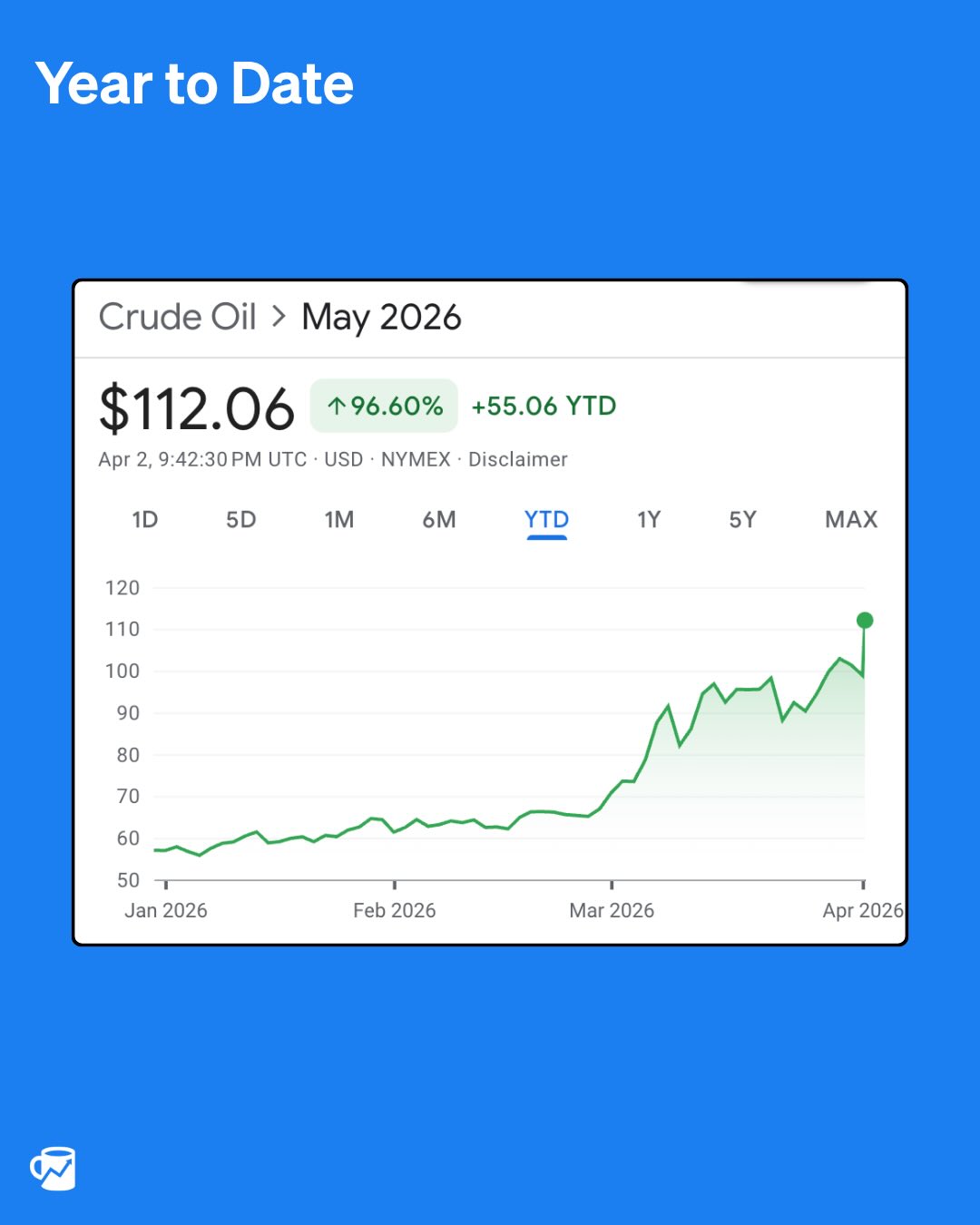The image size is (980, 1225).
Task: Open the 1Y chart view
Action: click(x=649, y=520)
